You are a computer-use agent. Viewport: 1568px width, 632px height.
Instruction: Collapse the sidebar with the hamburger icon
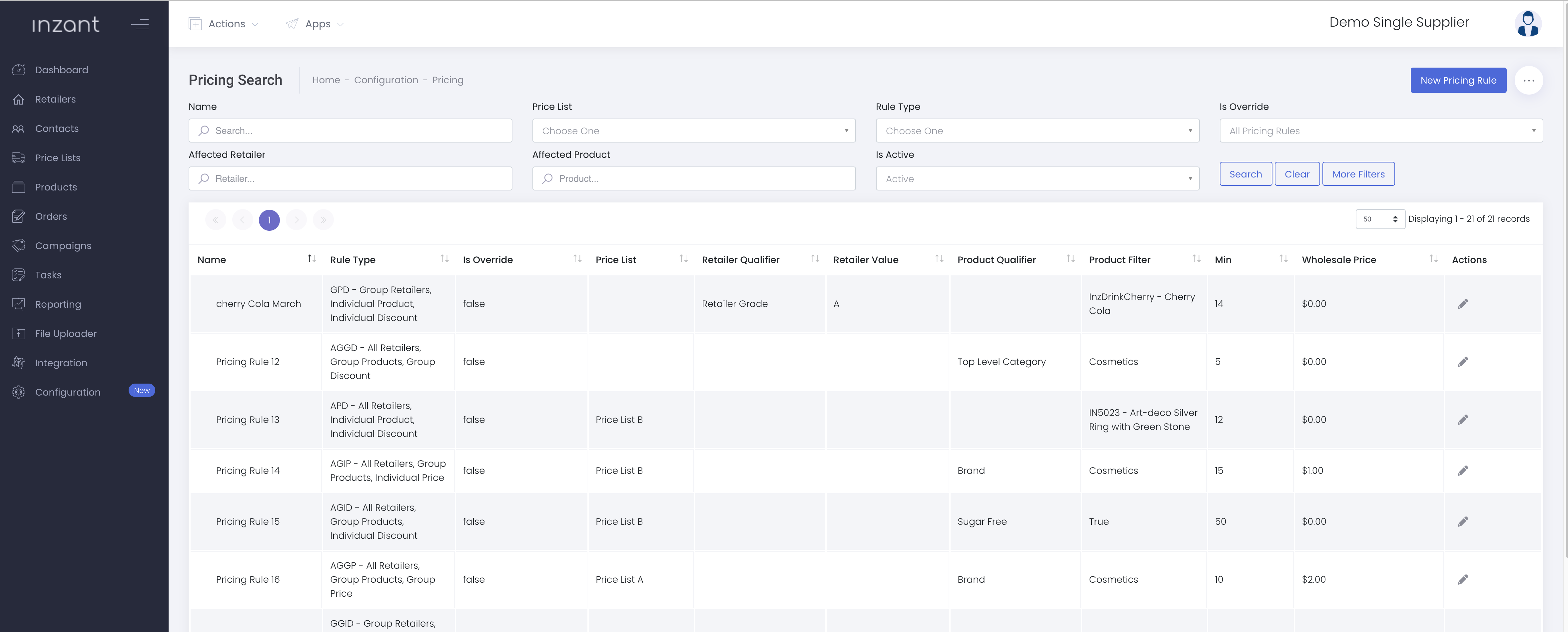coord(140,24)
